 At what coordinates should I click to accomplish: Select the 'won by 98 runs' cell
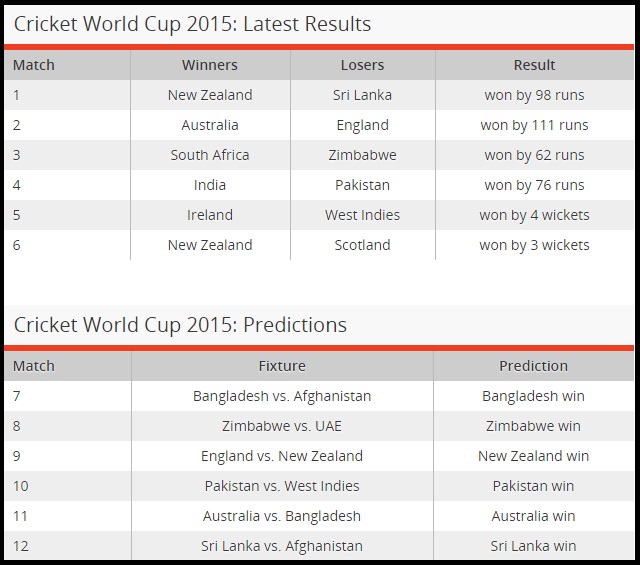534,95
